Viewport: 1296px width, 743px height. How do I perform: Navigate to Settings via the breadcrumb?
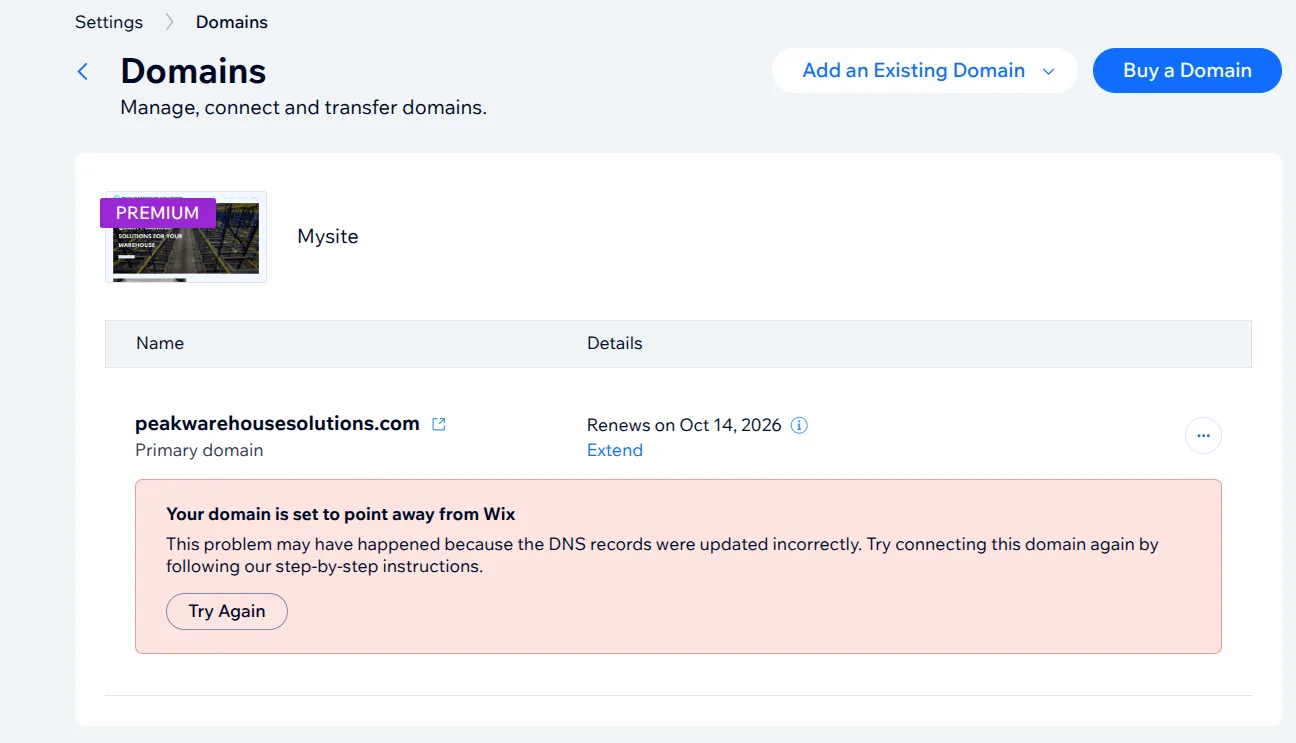point(108,21)
